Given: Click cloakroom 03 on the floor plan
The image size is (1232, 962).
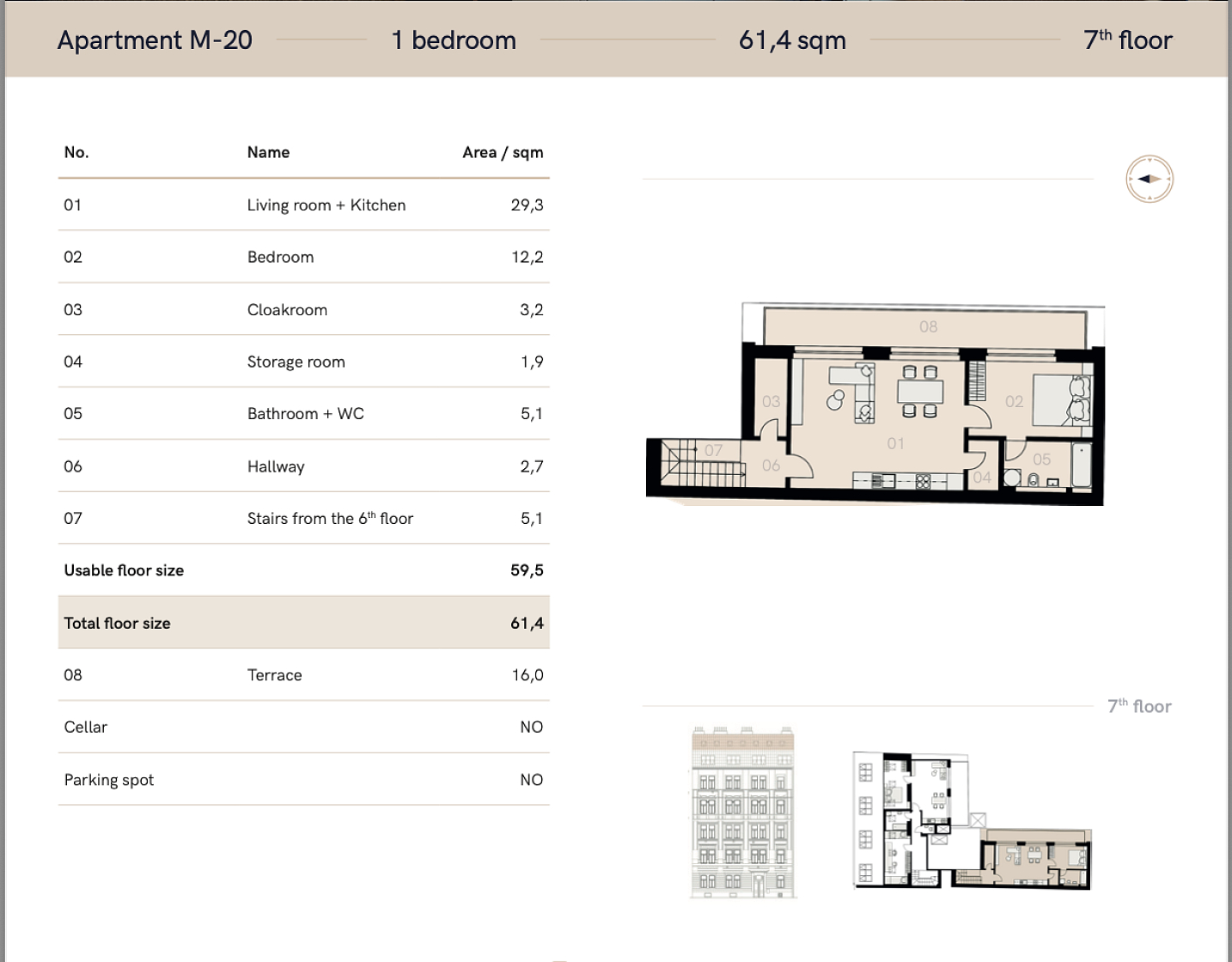Looking at the screenshot, I should tap(771, 401).
